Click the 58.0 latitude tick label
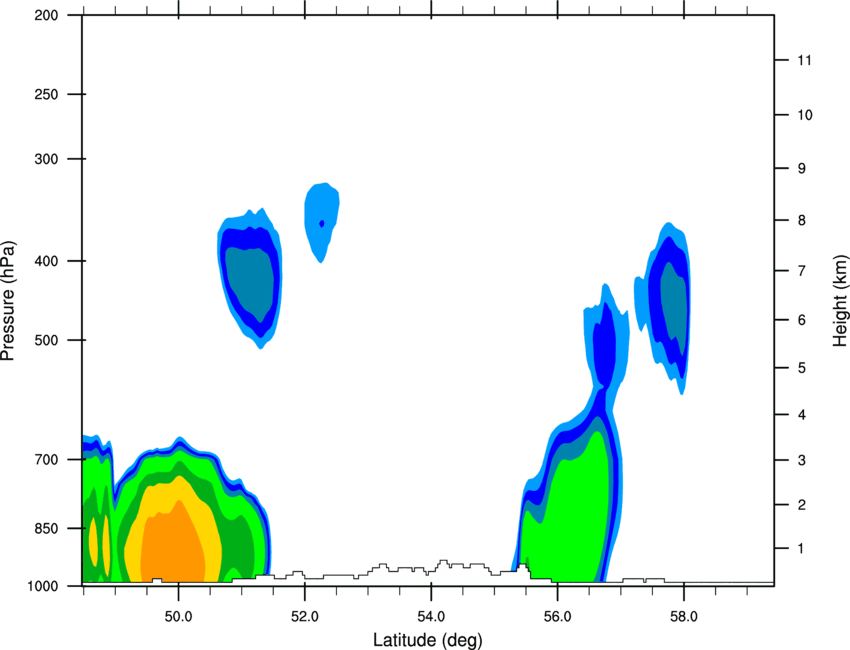 [684, 617]
